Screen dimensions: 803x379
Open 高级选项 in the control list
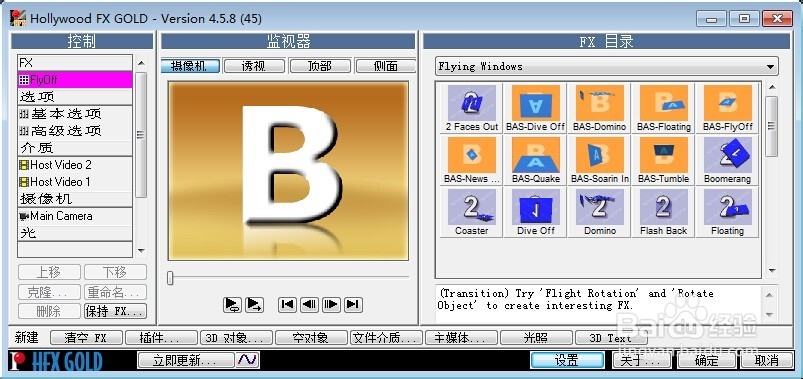click(x=75, y=131)
